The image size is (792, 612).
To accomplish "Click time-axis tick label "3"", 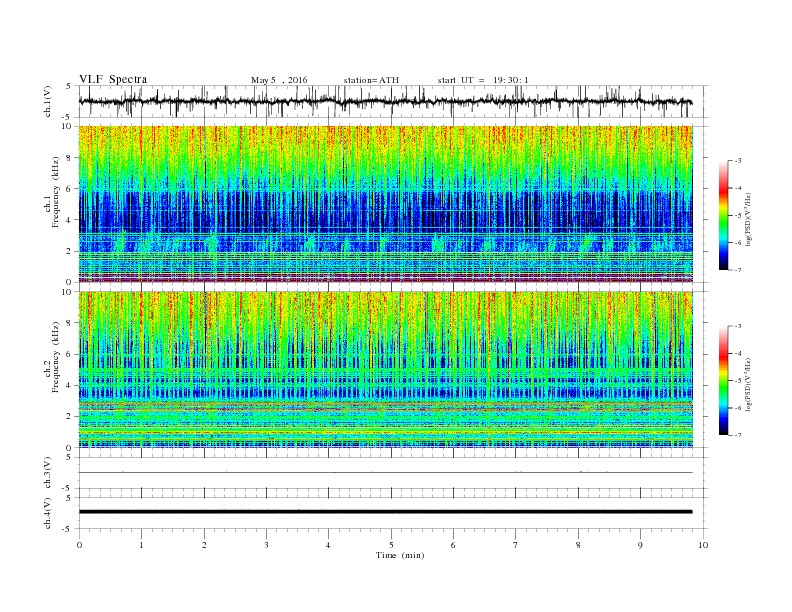I will click(266, 545).
